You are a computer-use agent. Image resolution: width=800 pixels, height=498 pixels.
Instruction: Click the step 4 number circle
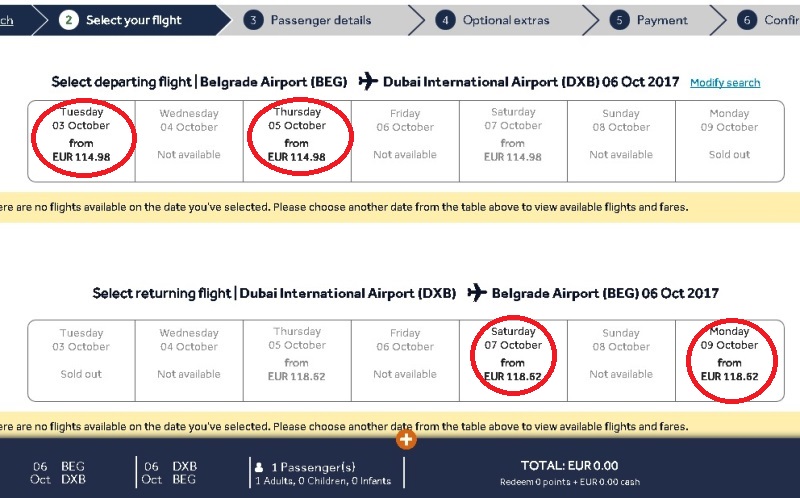click(446, 20)
